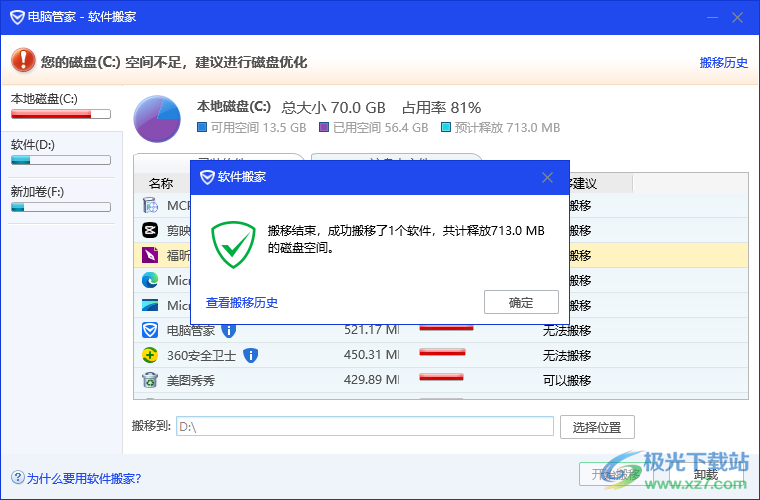
Task: Select the 360安全卫士 row name
Action: pos(201,356)
